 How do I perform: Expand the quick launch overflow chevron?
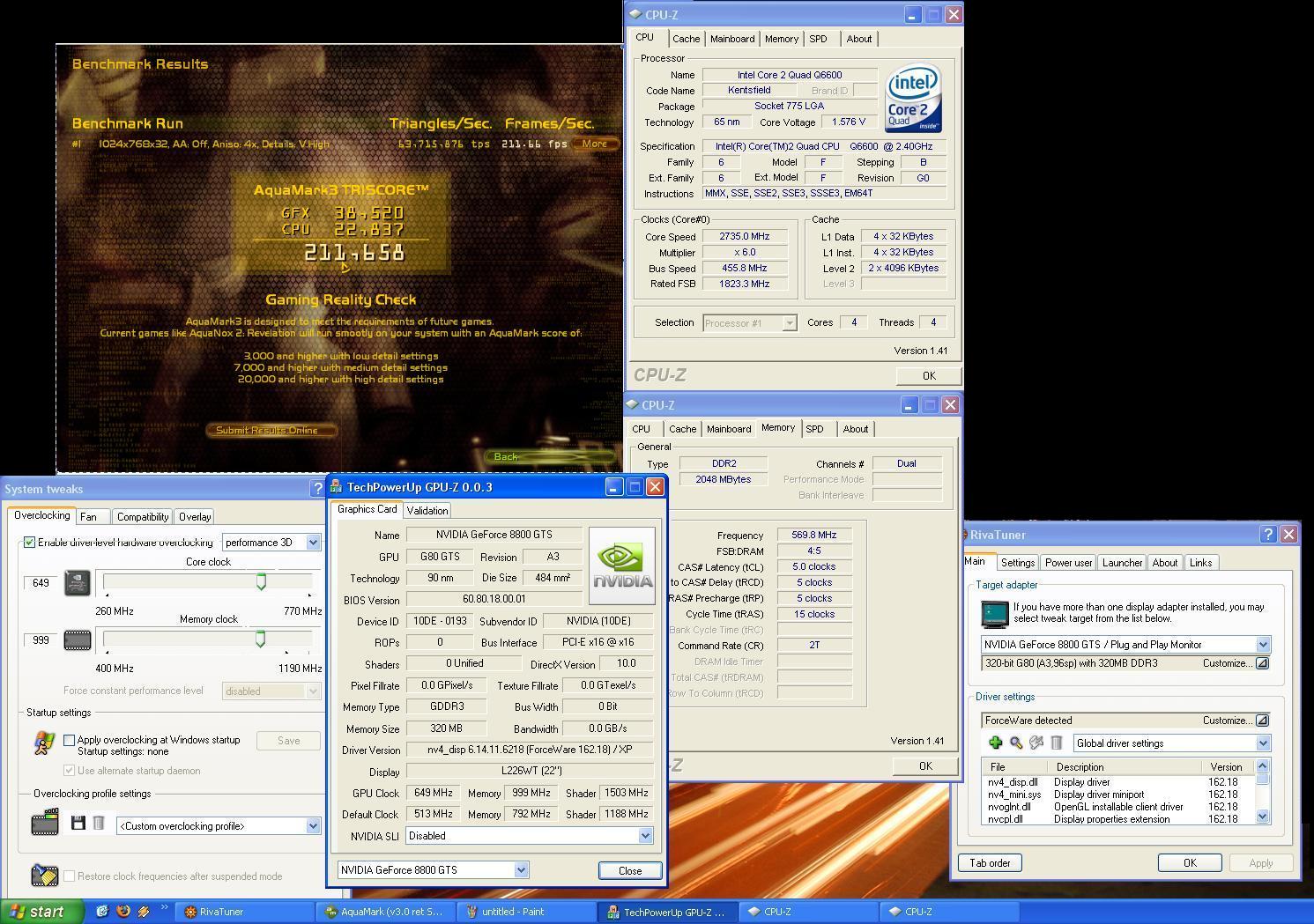[164, 908]
